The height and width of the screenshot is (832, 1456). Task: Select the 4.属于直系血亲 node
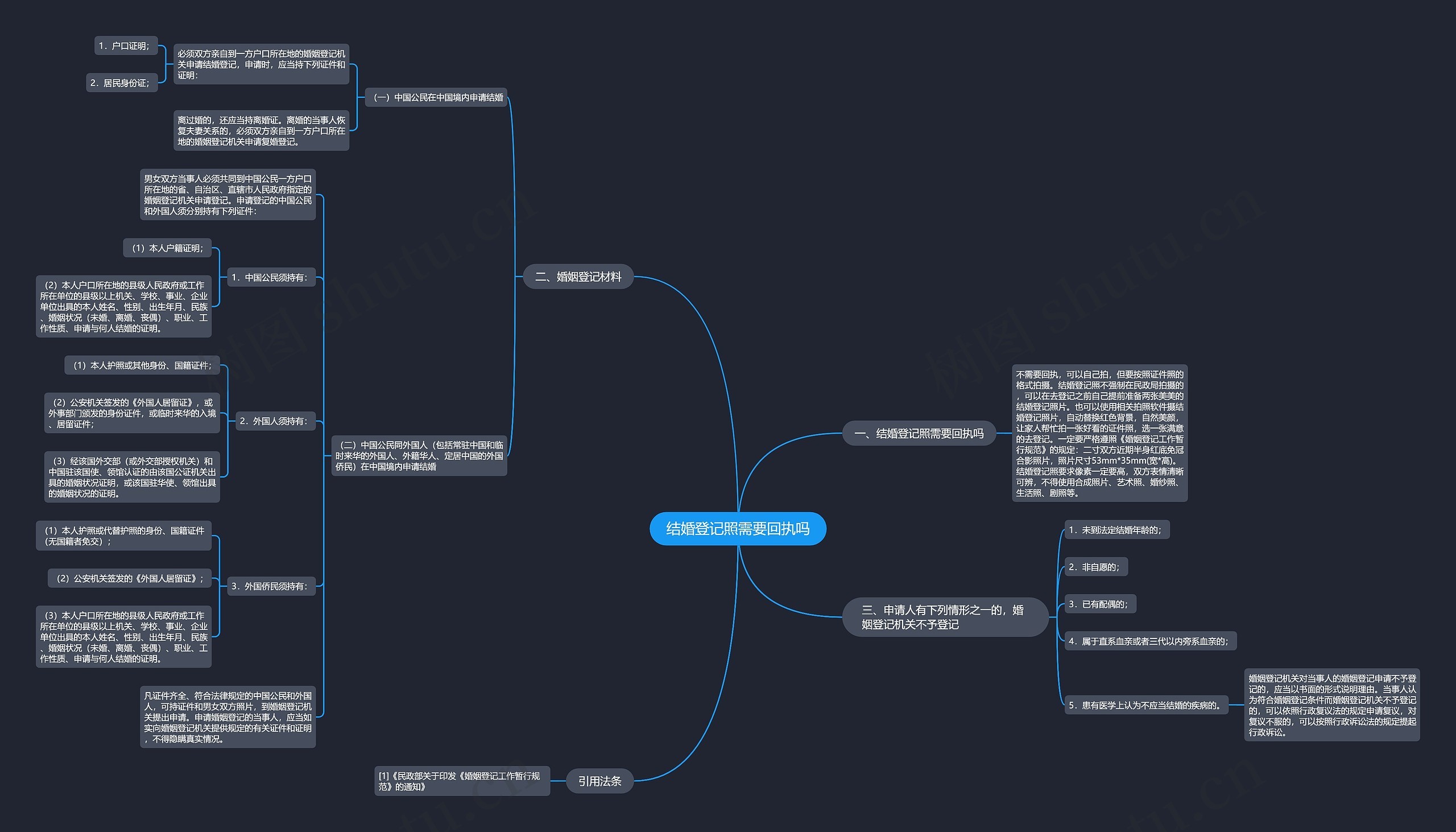(1149, 641)
